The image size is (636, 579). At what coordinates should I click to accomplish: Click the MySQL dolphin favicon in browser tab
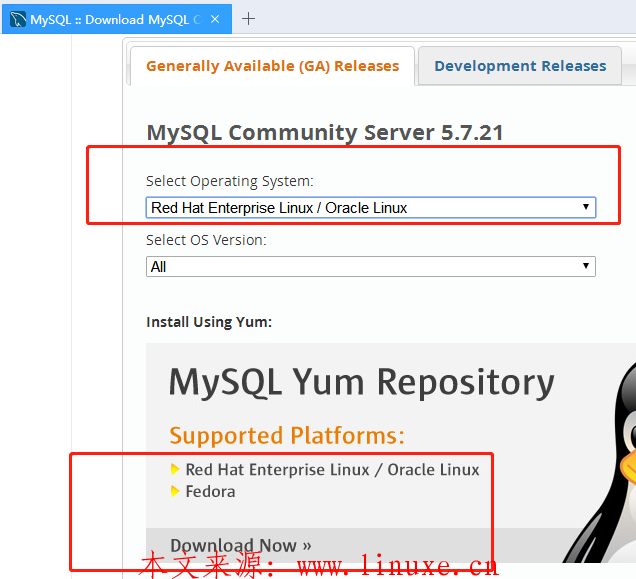(18, 19)
